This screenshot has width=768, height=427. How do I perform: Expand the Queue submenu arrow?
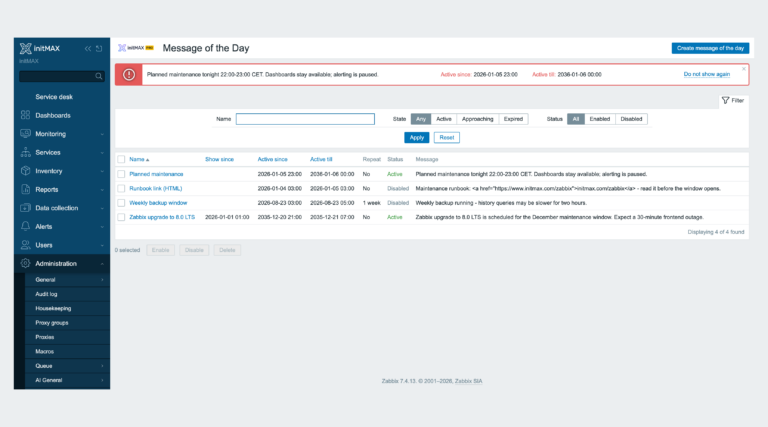click(x=102, y=366)
